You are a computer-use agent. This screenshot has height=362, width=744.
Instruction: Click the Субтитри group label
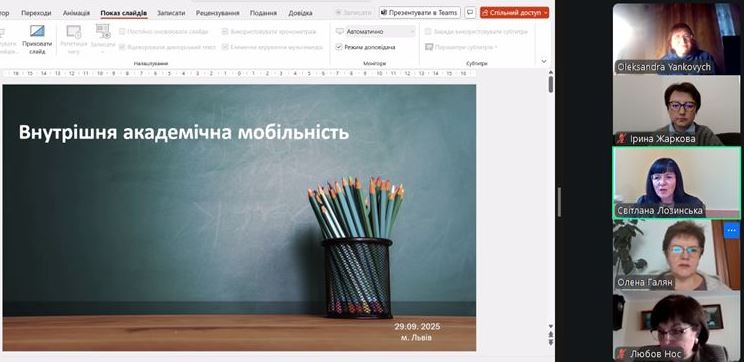click(x=476, y=63)
